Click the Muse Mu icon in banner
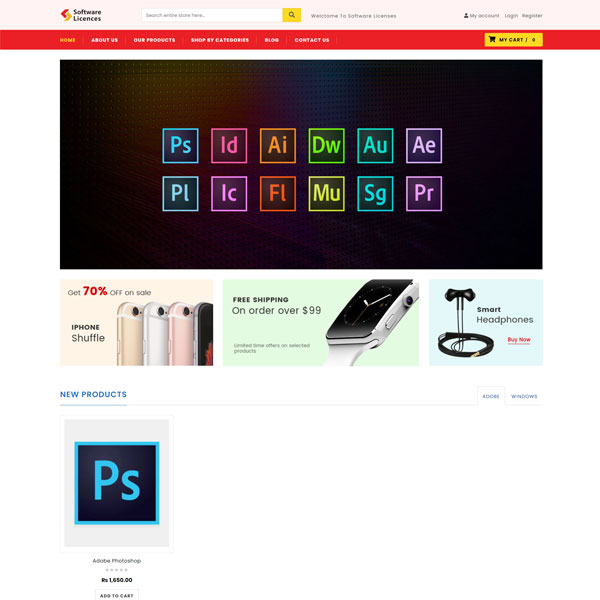The width and height of the screenshot is (600, 600). [326, 193]
